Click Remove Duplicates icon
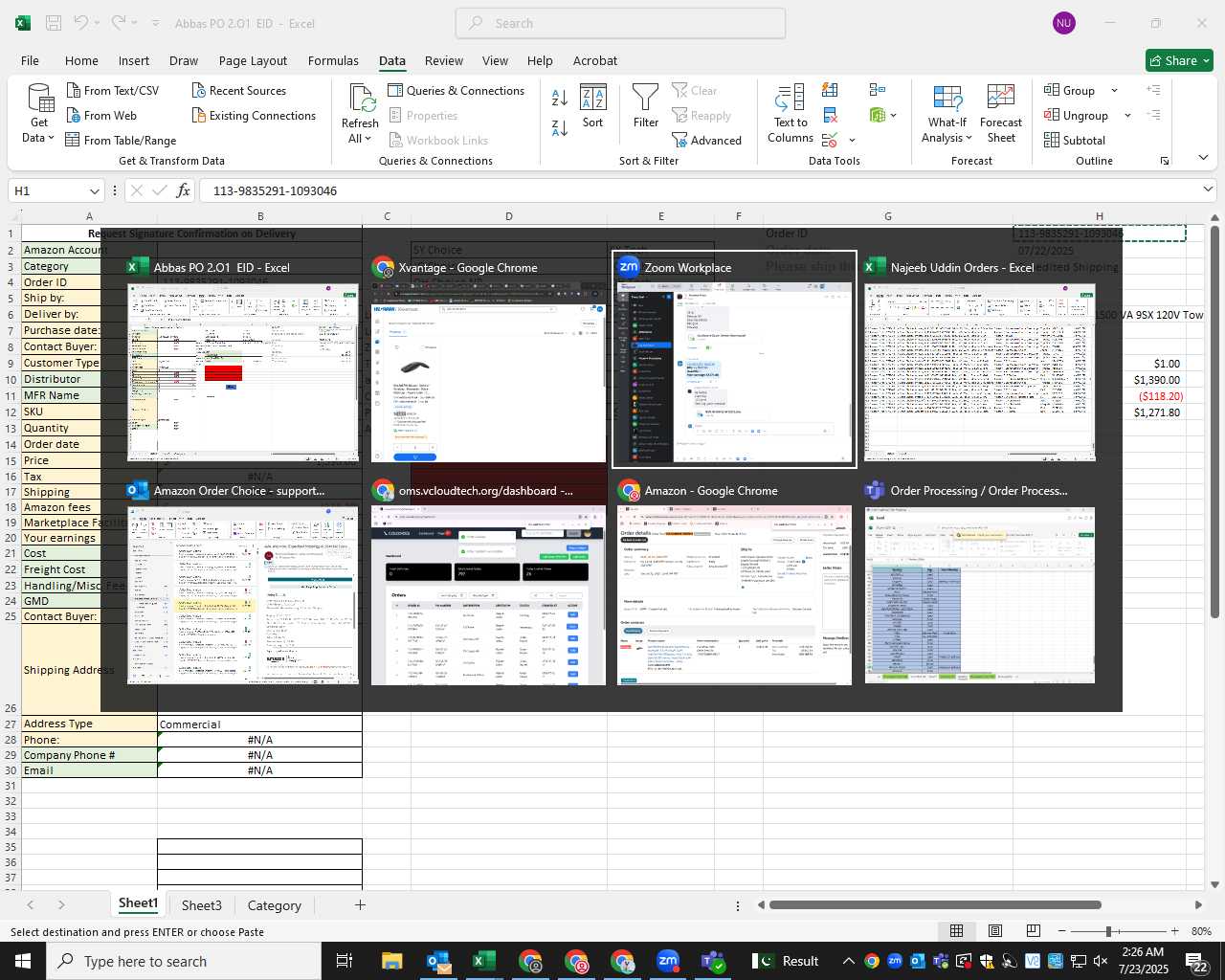Screen dimensions: 1225x980 (830, 115)
